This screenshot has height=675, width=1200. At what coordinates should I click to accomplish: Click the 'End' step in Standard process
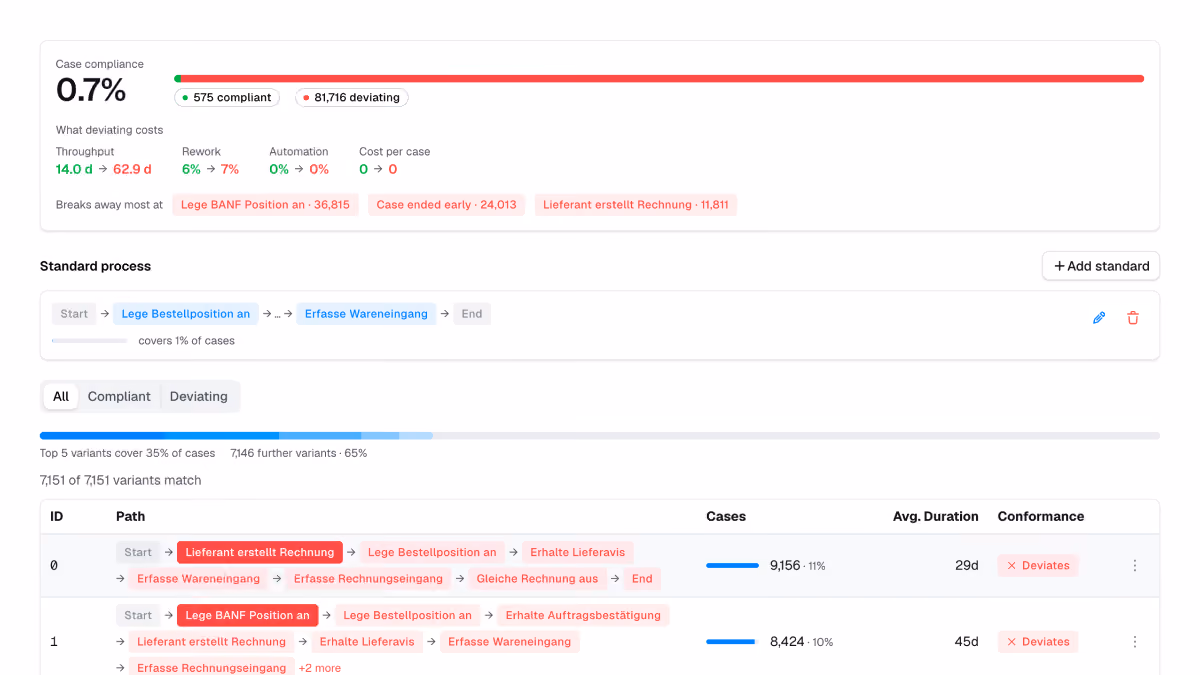[x=472, y=314]
